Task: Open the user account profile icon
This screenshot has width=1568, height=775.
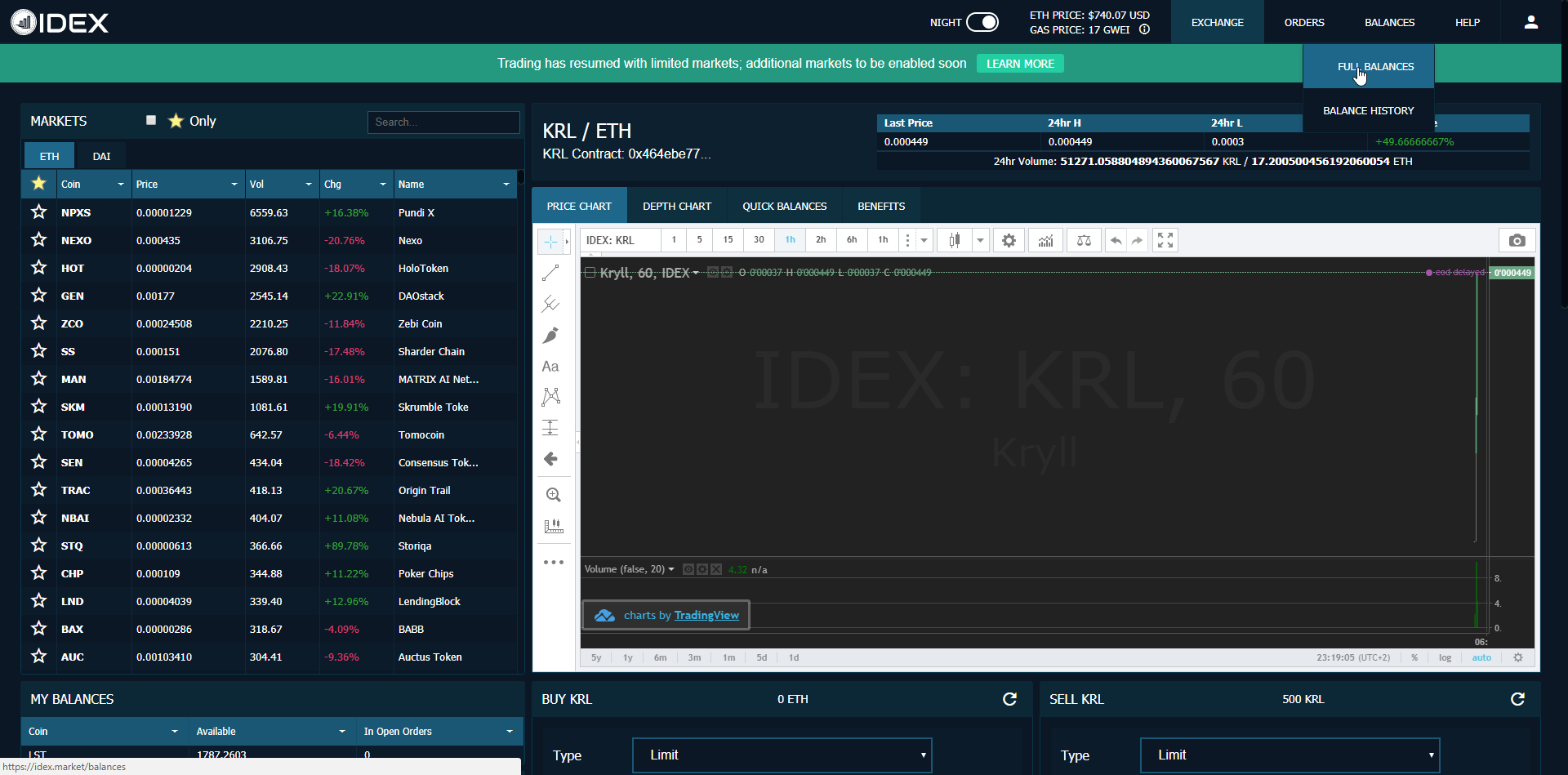Action: tap(1531, 22)
